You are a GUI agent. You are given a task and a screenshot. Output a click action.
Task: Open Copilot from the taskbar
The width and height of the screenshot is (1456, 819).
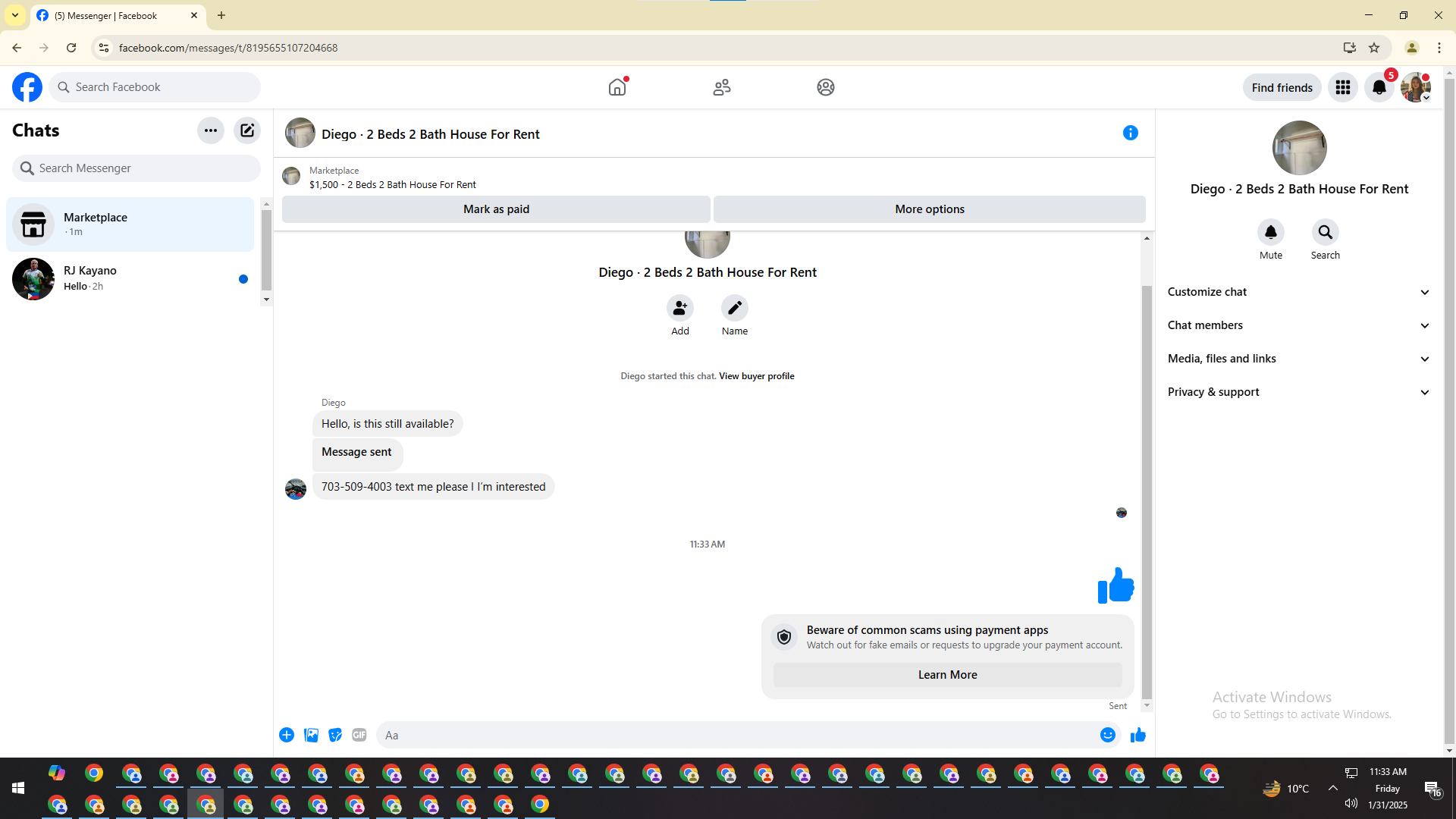pos(57,773)
